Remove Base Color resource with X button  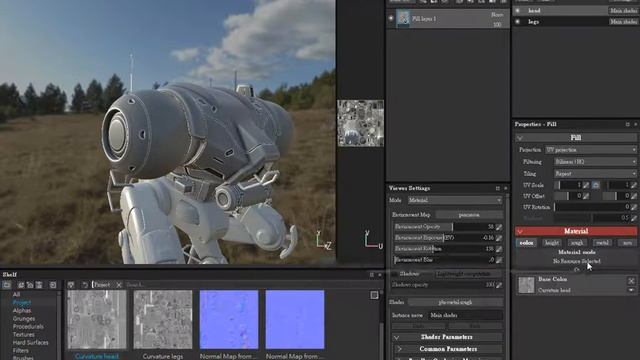(631, 281)
